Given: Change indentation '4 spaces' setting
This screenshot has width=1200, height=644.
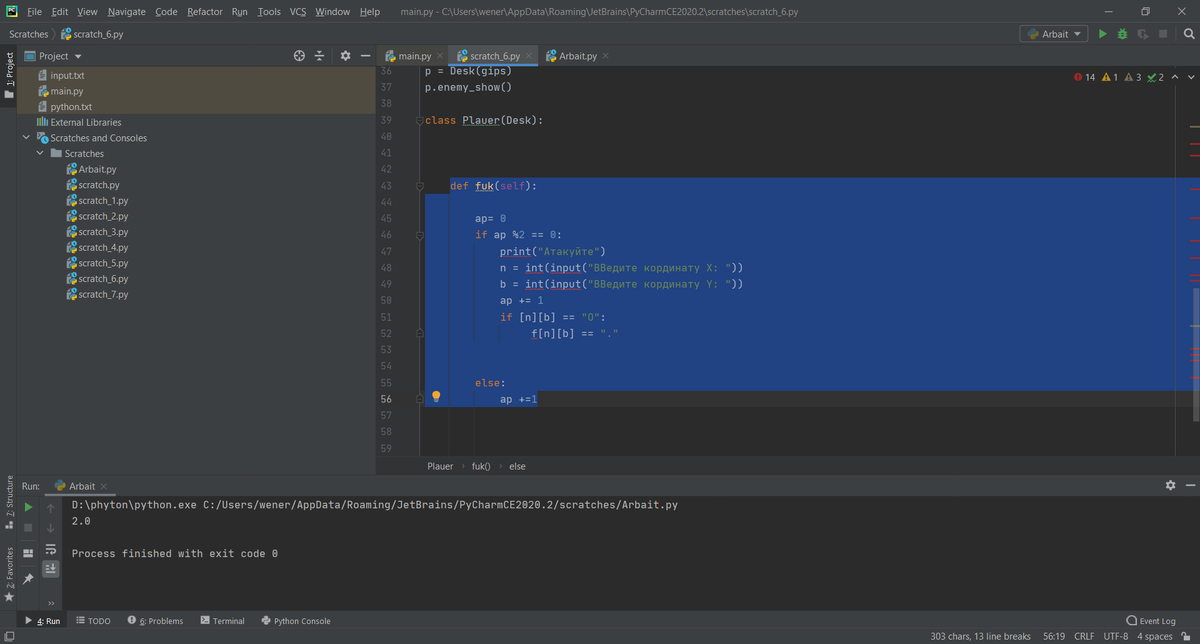Looking at the screenshot, I should tap(1155, 636).
